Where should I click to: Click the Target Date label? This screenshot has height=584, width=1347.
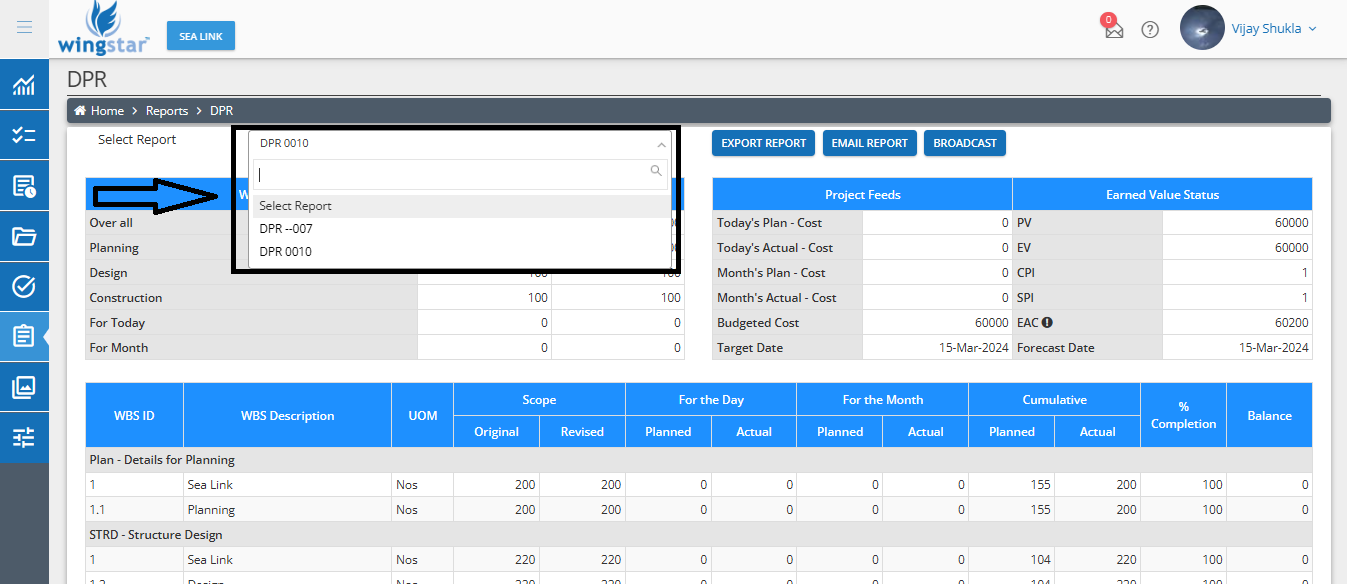point(750,348)
